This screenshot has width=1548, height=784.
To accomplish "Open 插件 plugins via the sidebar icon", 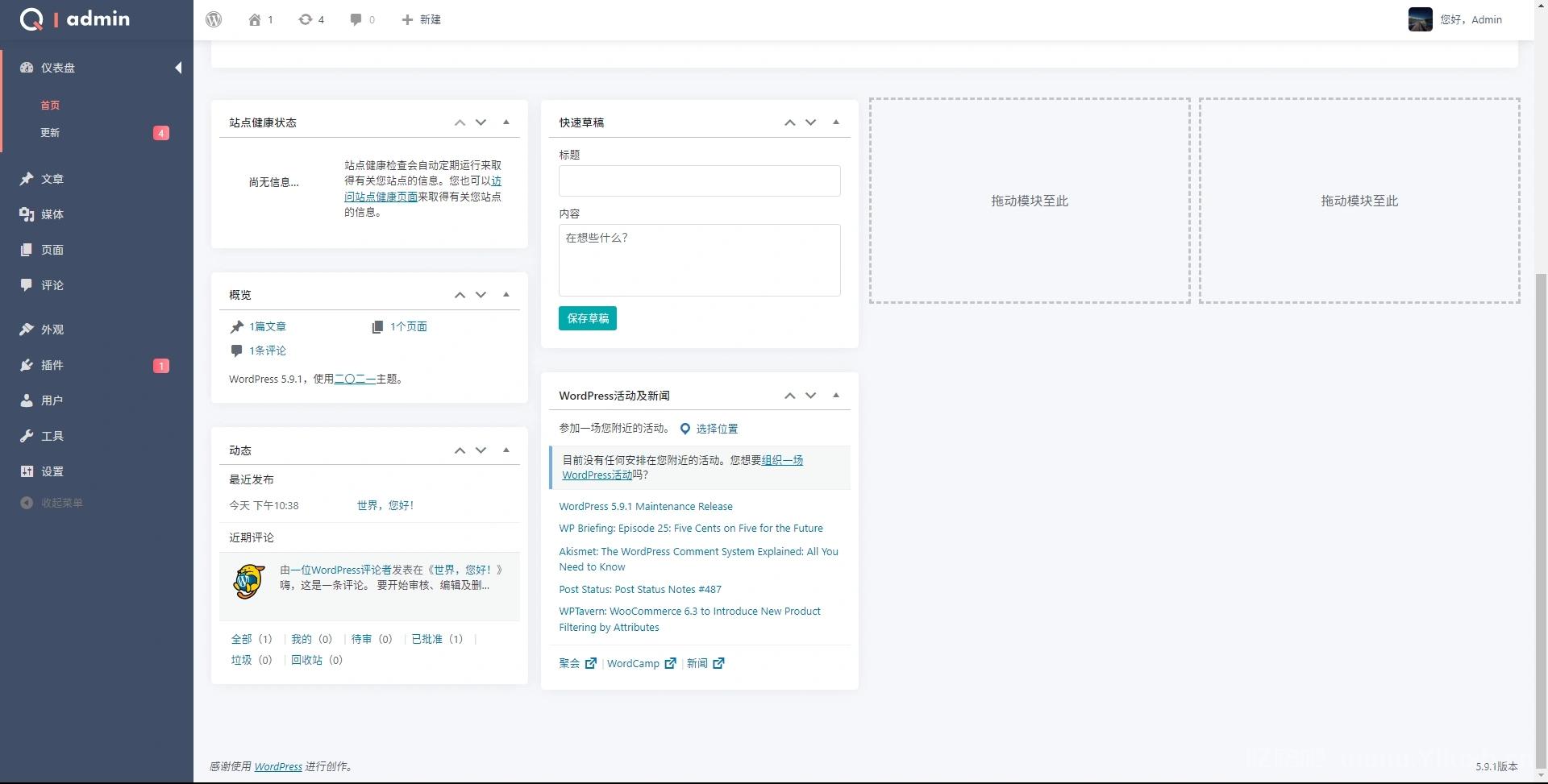I will 27,365.
